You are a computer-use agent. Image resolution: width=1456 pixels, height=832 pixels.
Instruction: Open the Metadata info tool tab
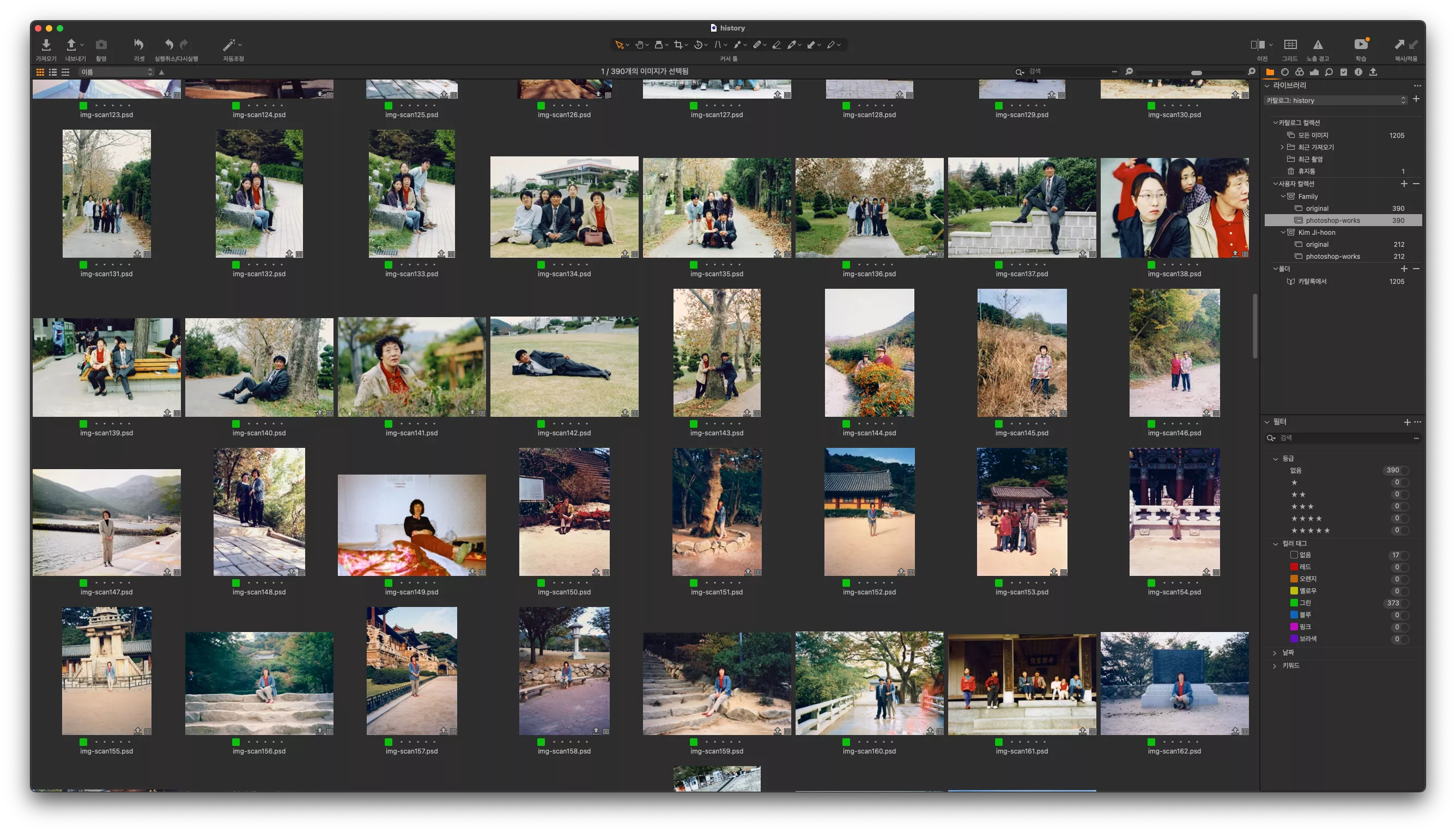[x=1358, y=72]
